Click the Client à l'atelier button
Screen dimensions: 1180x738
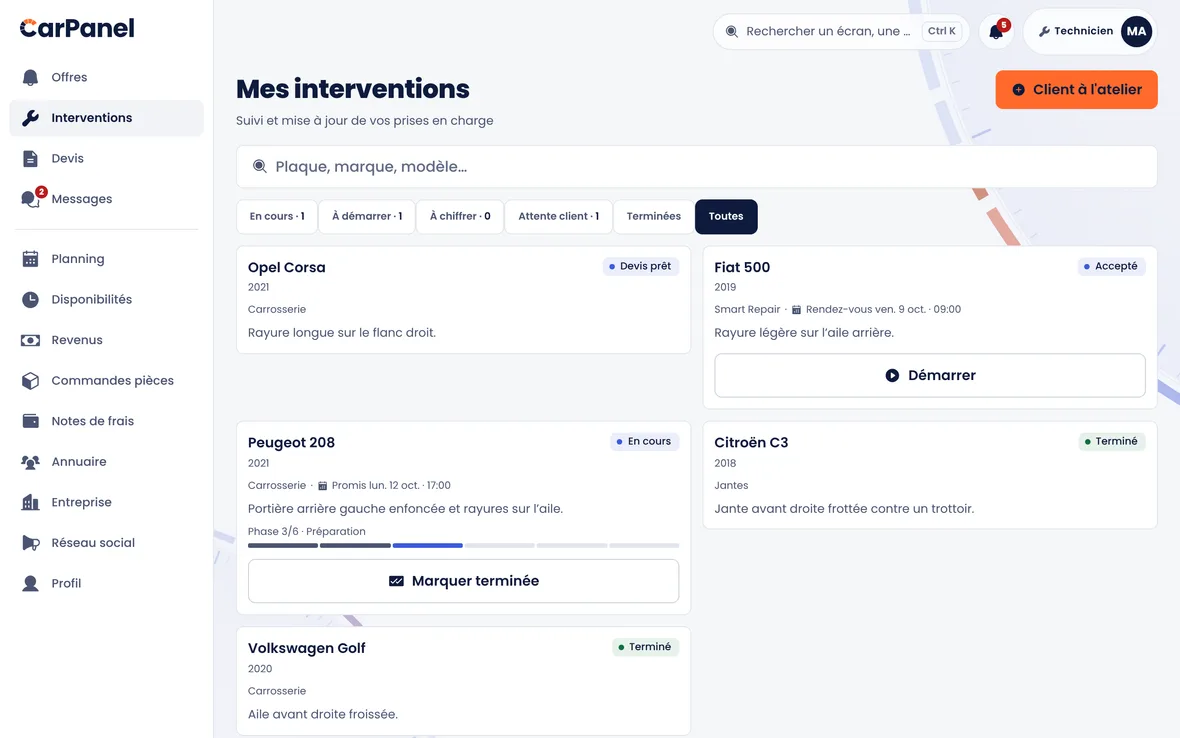1076,90
